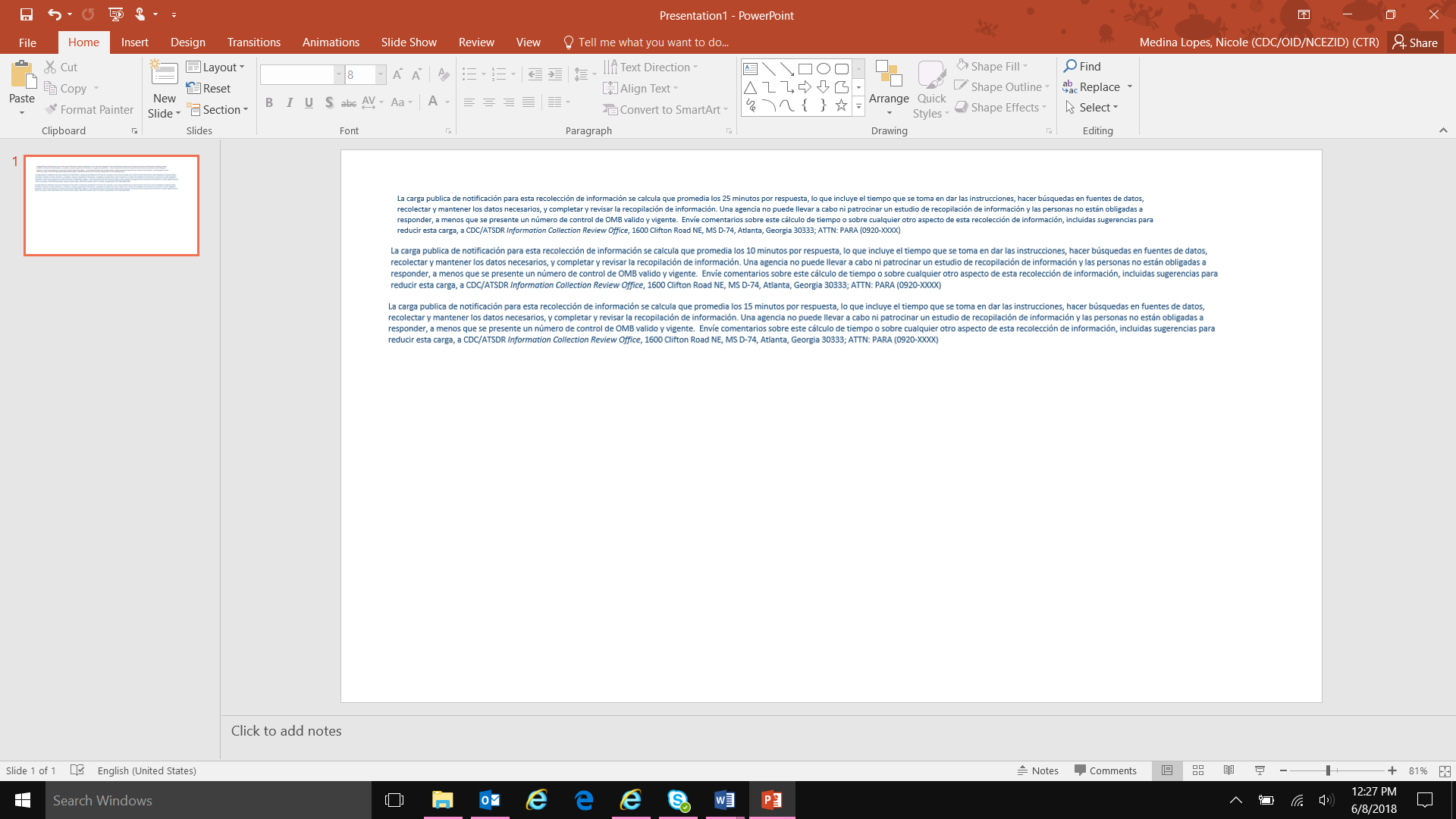Screen dimensions: 1456x819
Task: Open PowerPoint from the Windows taskbar
Action: click(x=772, y=800)
